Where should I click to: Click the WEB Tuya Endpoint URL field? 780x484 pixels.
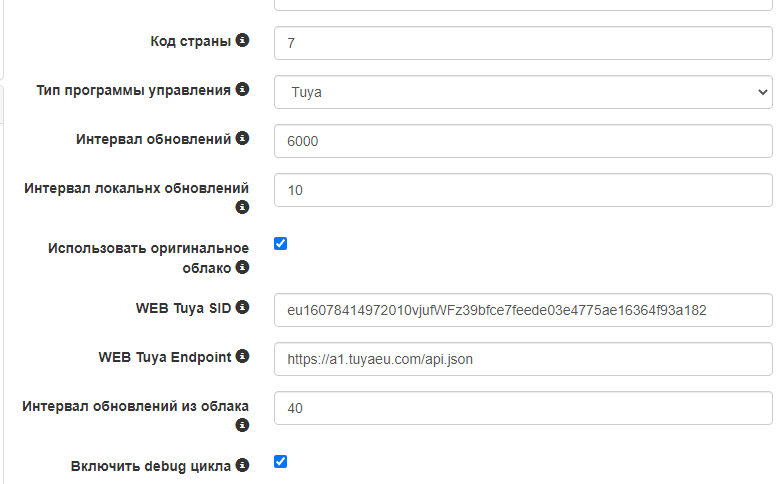pos(523,359)
